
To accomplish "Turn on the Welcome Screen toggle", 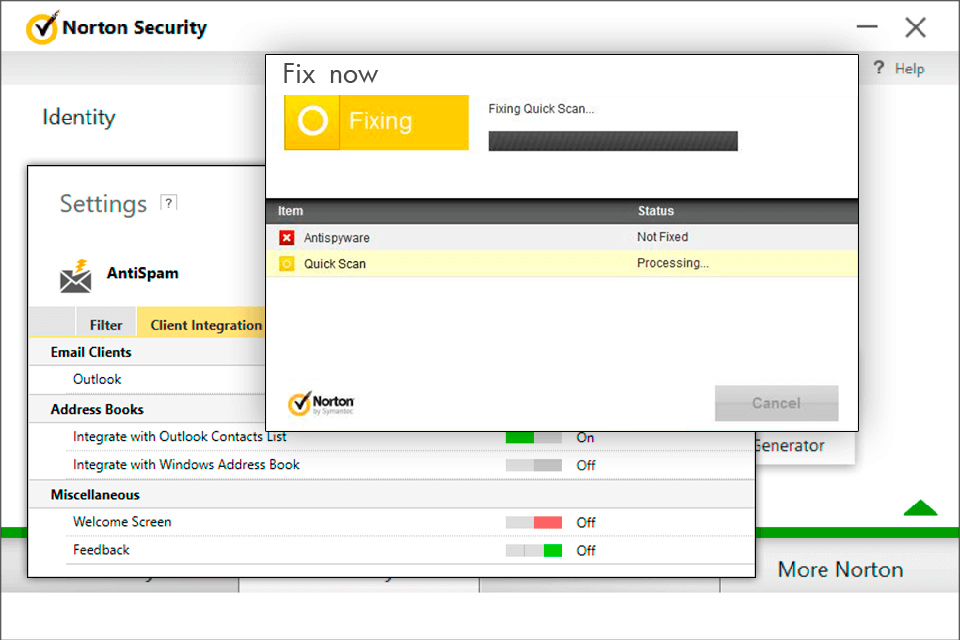I will click(533, 522).
